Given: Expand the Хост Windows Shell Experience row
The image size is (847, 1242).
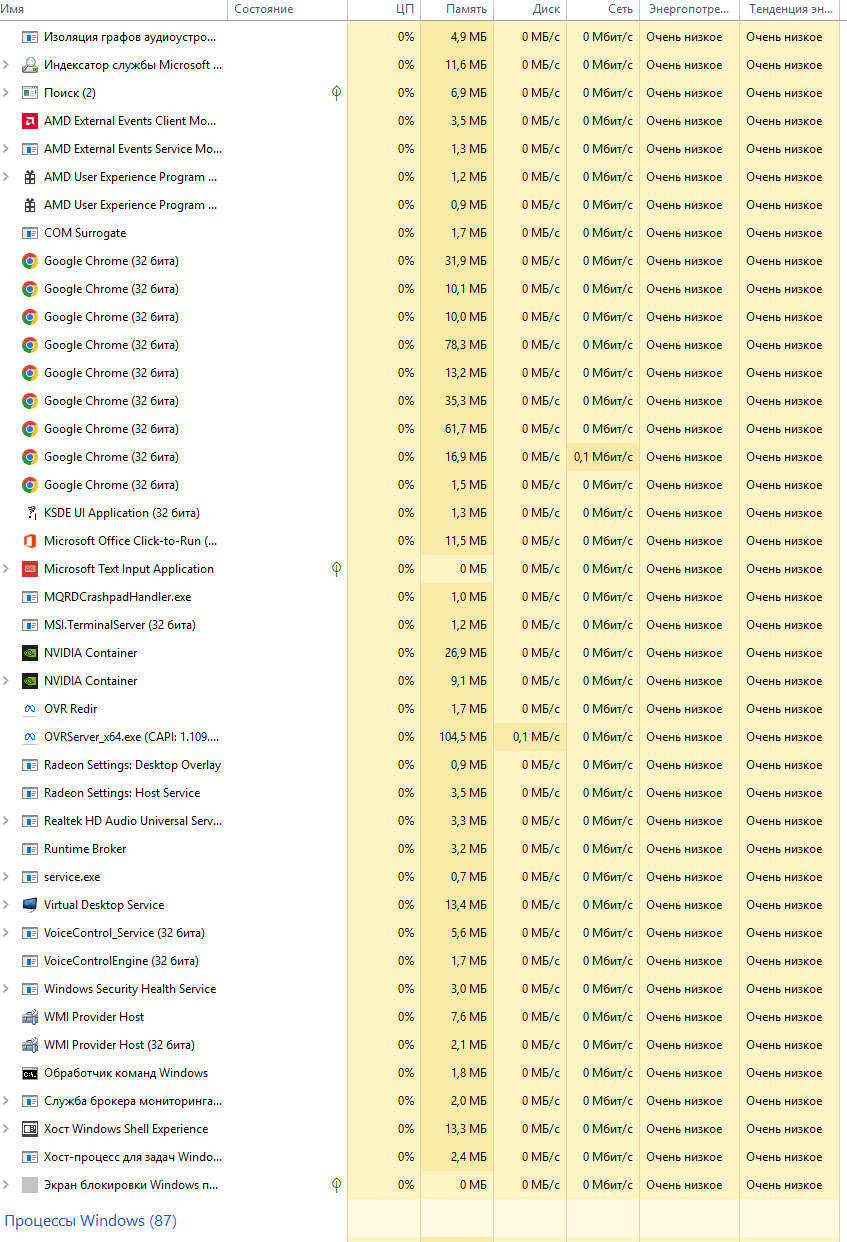Looking at the screenshot, I should (7, 1129).
